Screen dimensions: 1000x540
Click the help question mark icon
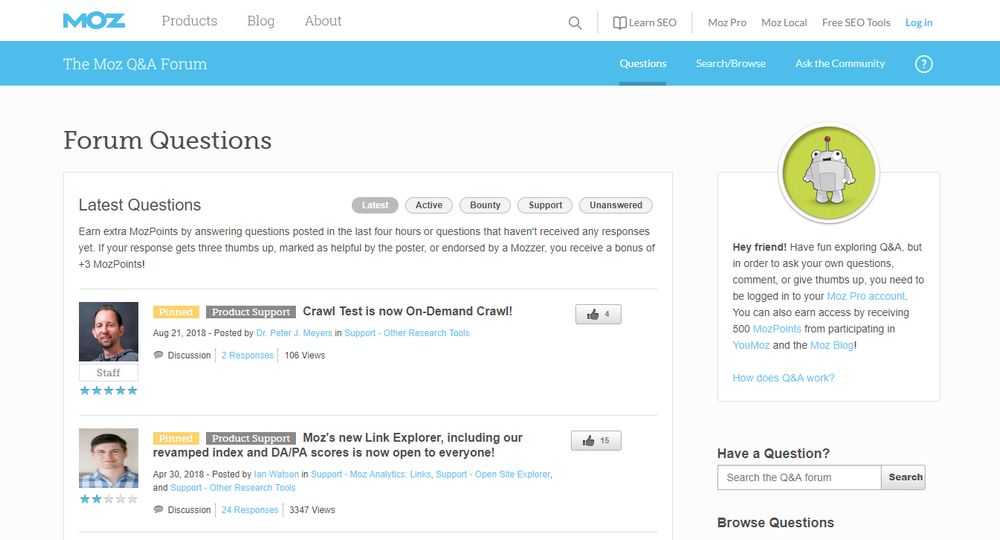(924, 64)
